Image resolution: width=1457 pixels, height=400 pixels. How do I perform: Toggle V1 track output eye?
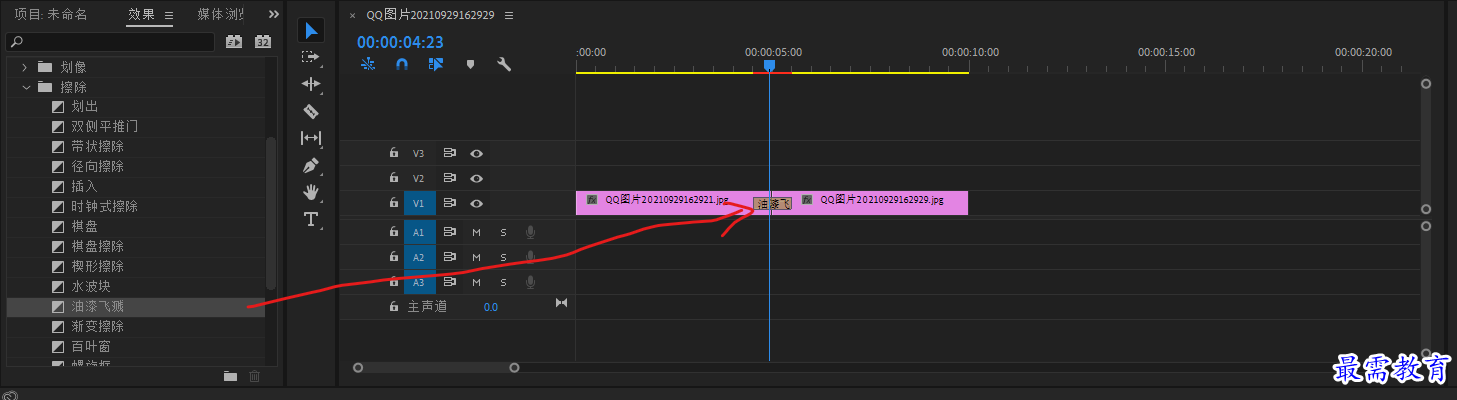pyautogui.click(x=477, y=203)
